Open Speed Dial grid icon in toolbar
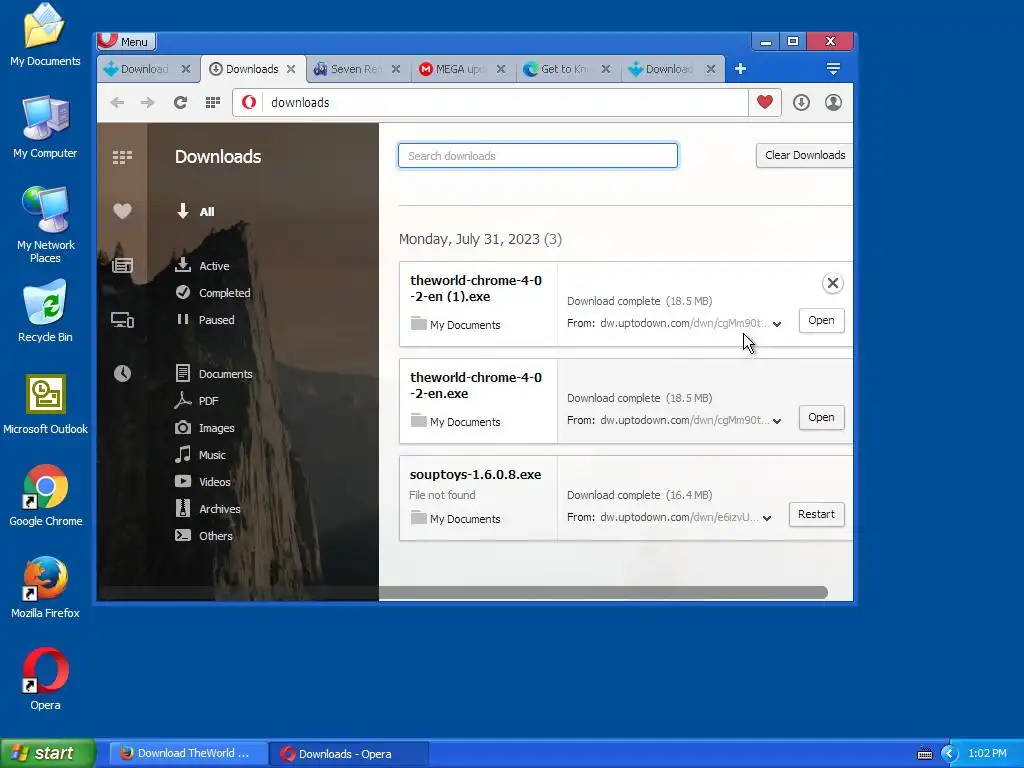Screen dimensions: 1024x768 213,103
